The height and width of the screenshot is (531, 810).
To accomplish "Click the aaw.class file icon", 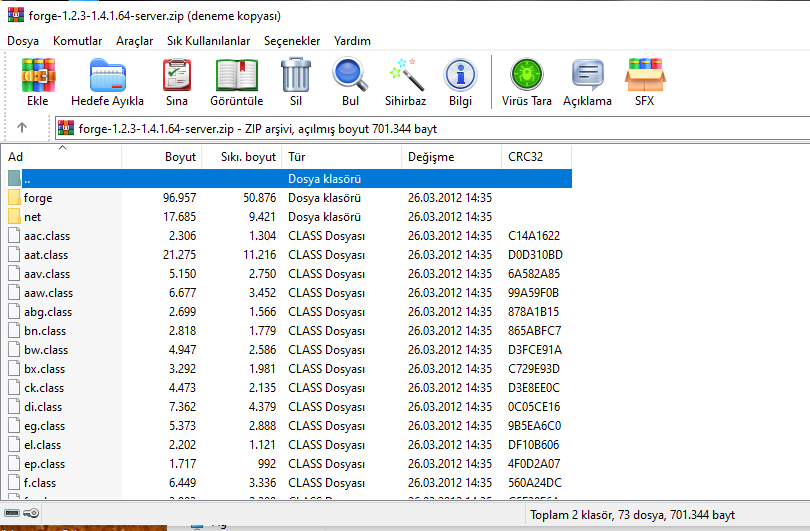I will coord(14,292).
